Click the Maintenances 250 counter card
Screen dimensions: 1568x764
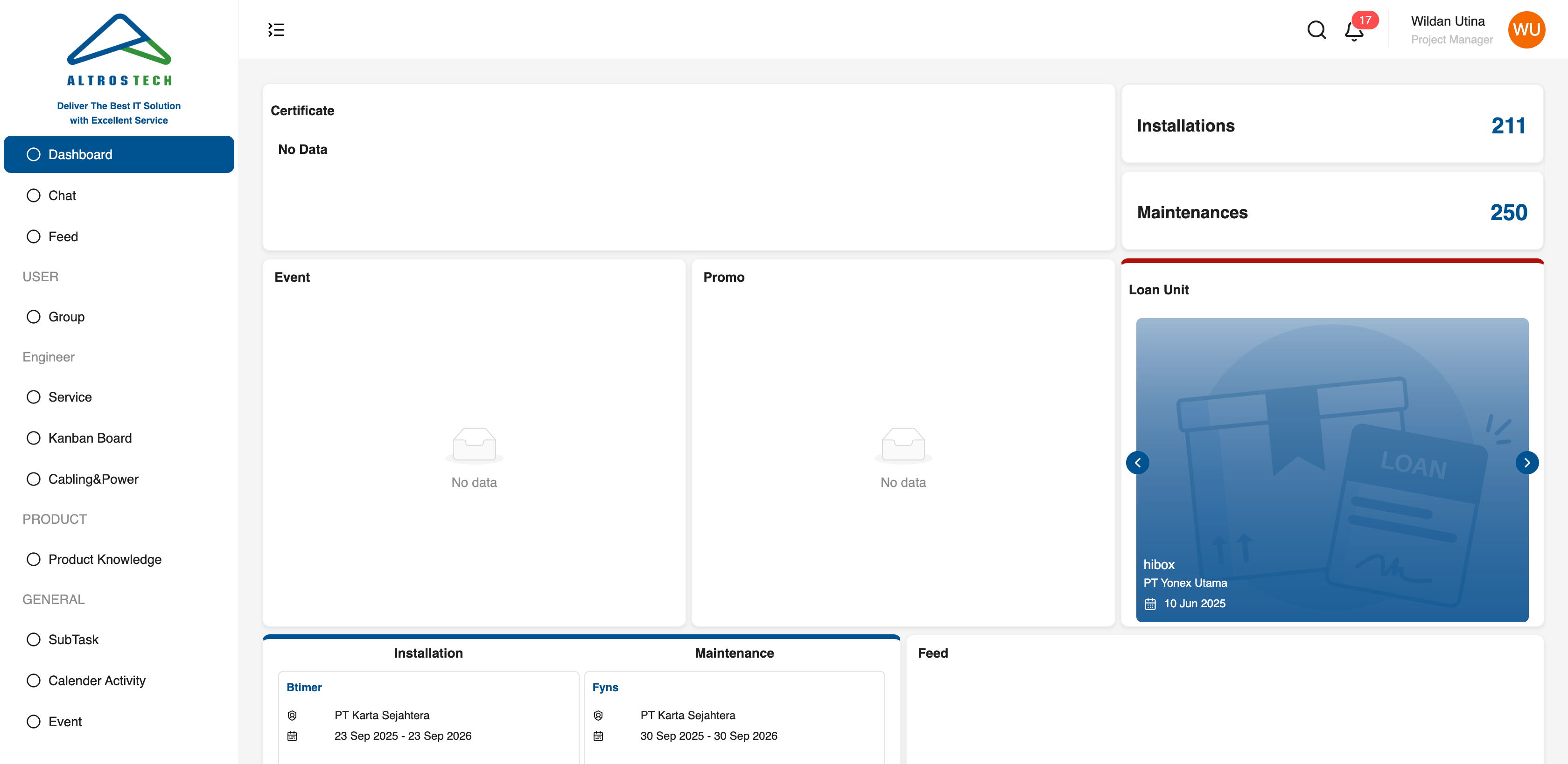coord(1331,212)
